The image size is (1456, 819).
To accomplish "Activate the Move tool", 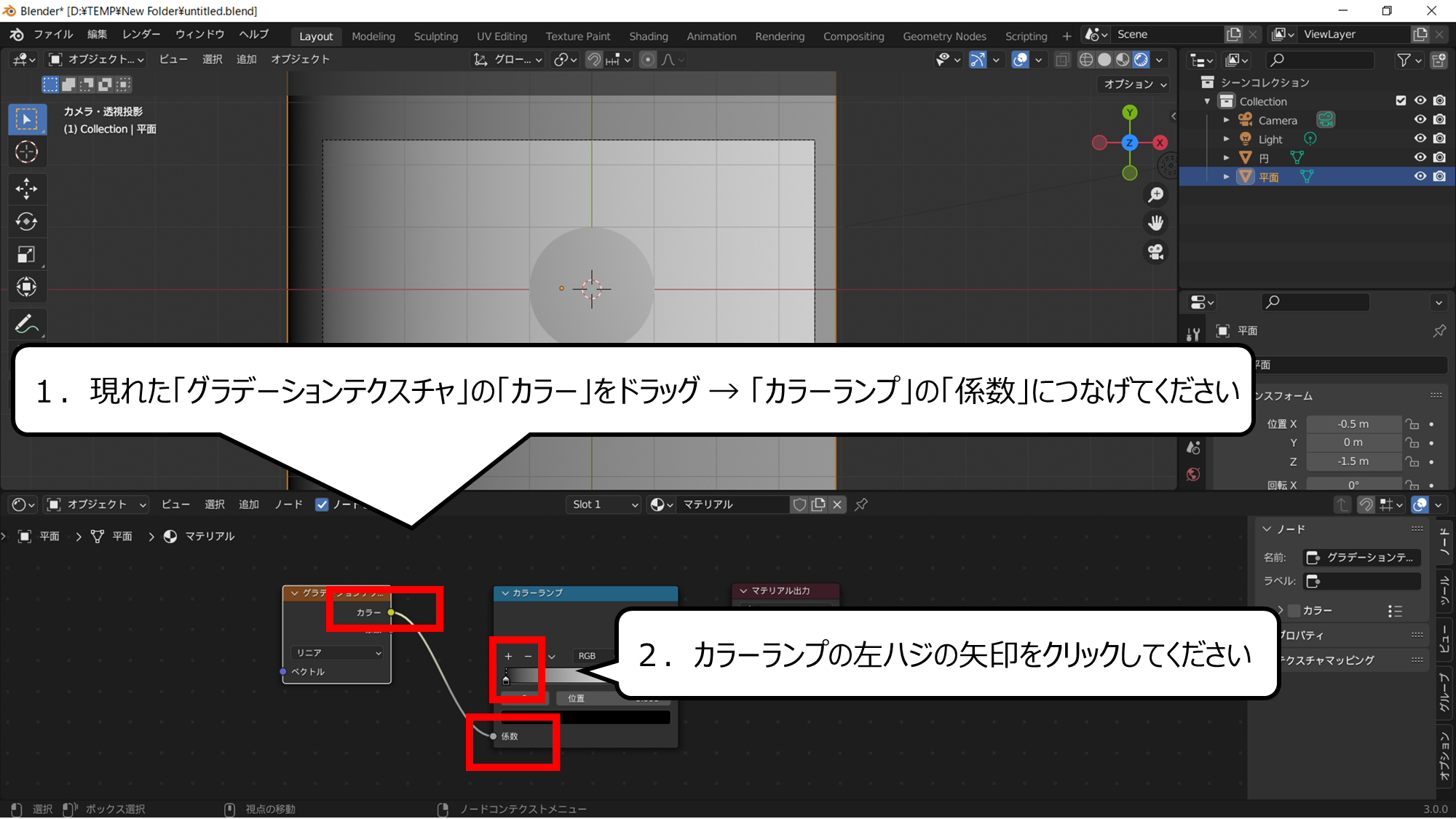I will [x=27, y=189].
